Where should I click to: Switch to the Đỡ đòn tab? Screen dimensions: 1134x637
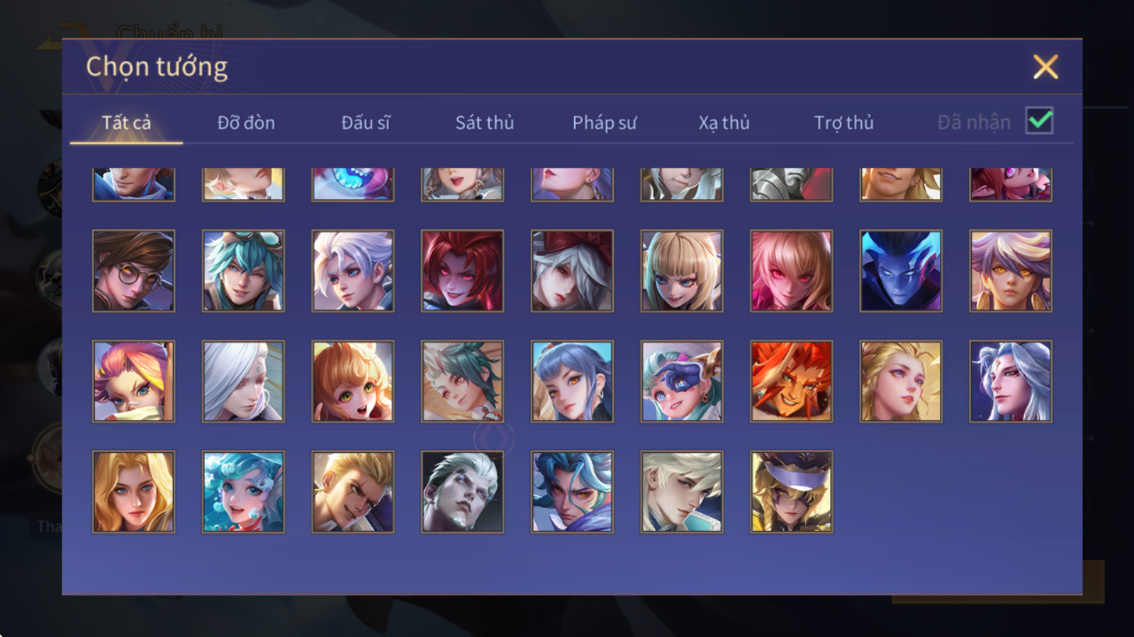pyautogui.click(x=246, y=122)
